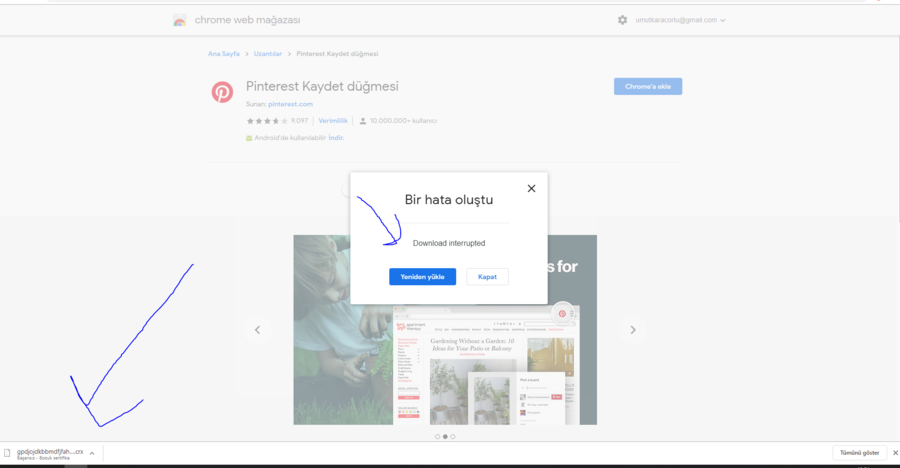Open the pinterest.com publisher link
This screenshot has width=900, height=468.
[290, 104]
